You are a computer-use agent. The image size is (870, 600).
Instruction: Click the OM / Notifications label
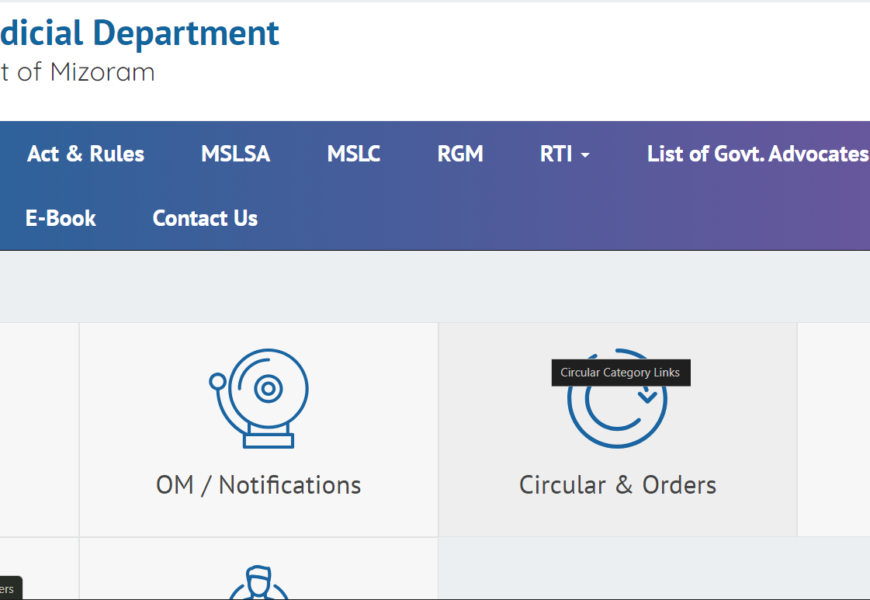click(x=258, y=485)
